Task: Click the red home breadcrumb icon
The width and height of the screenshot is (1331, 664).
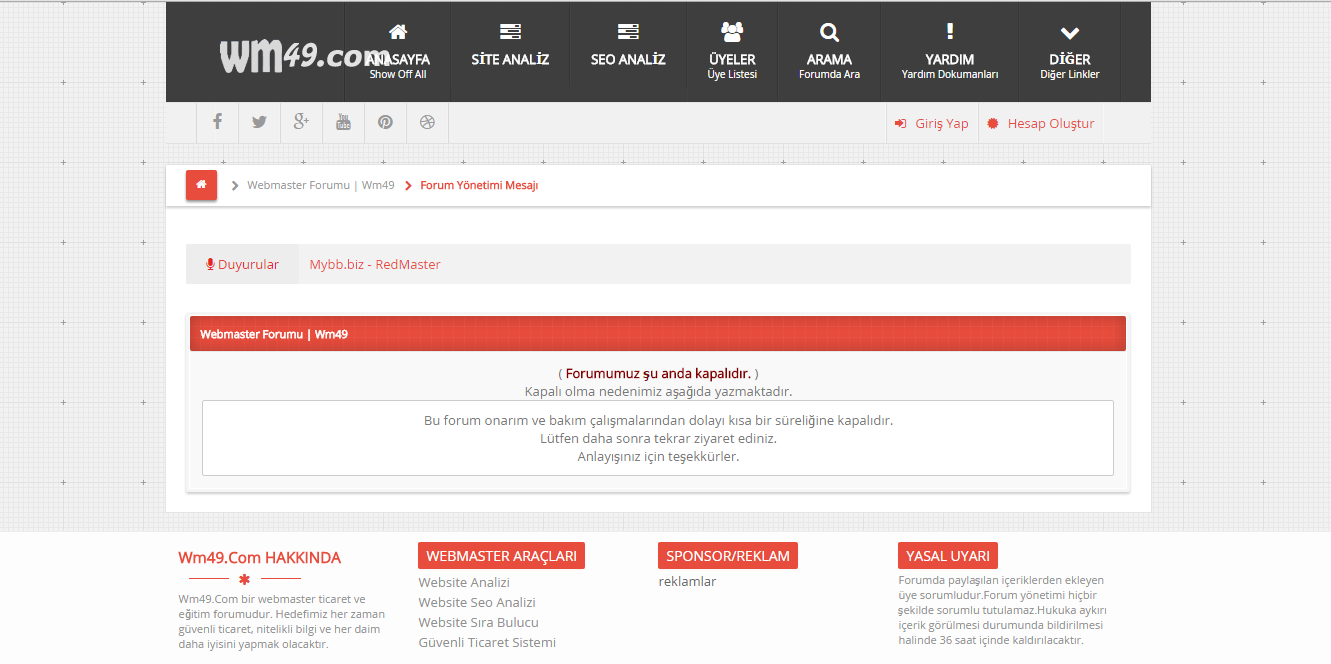Action: coord(201,185)
